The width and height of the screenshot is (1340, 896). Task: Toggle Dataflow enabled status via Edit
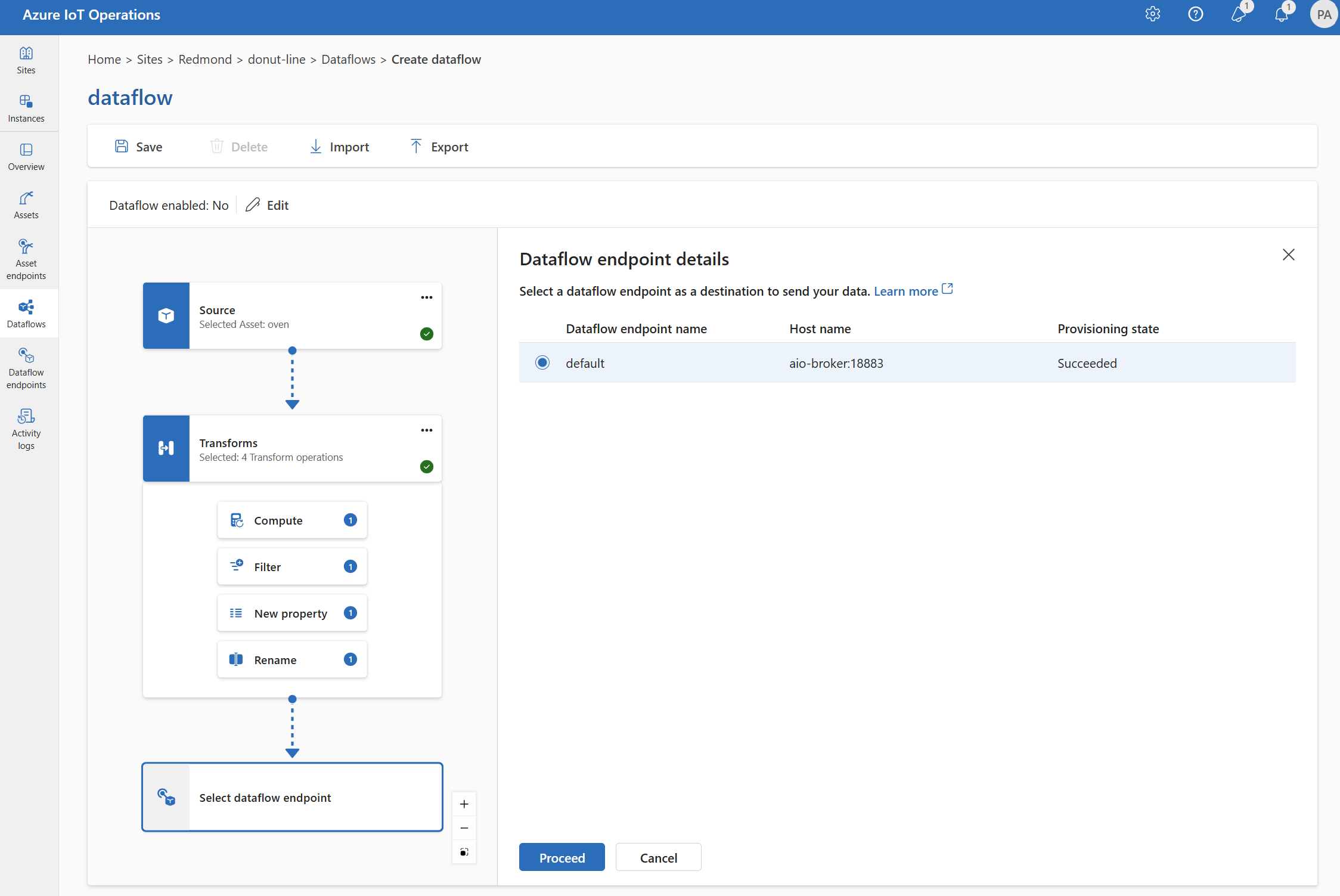267,204
